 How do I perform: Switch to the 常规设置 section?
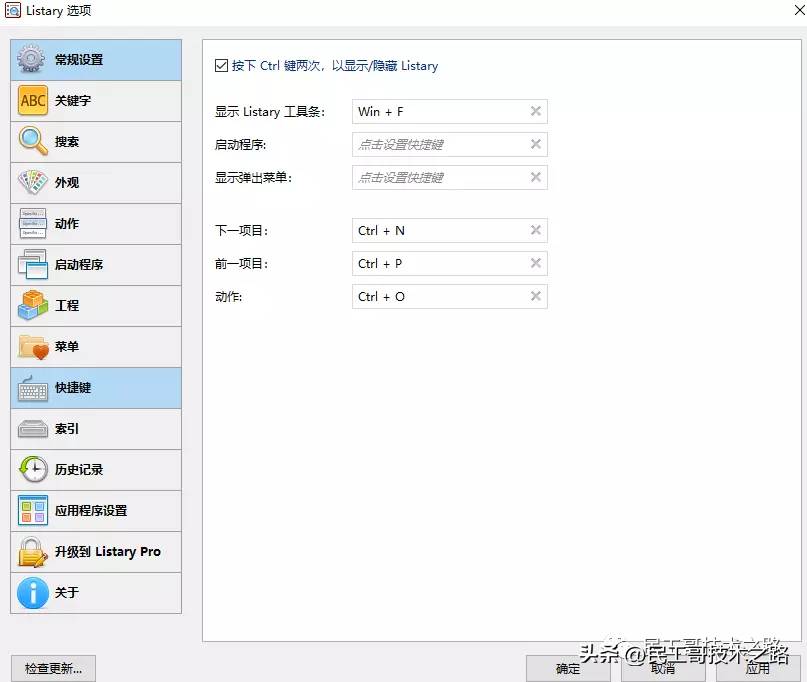click(x=96, y=60)
